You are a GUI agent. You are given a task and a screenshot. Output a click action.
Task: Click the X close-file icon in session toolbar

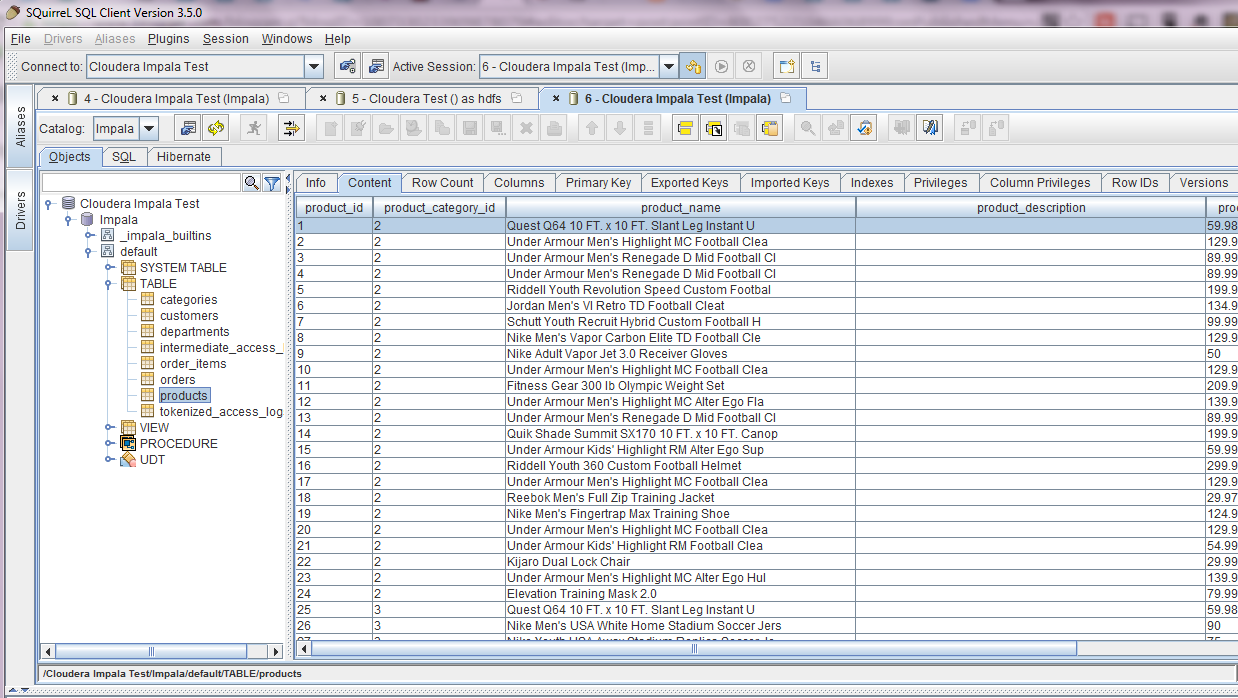coord(526,128)
